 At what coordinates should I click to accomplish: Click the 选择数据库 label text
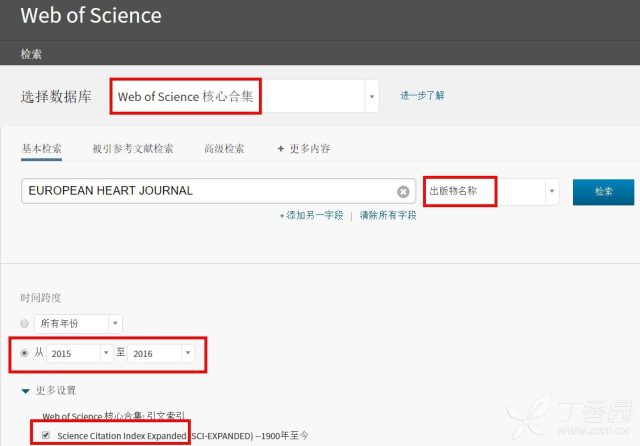pos(56,97)
